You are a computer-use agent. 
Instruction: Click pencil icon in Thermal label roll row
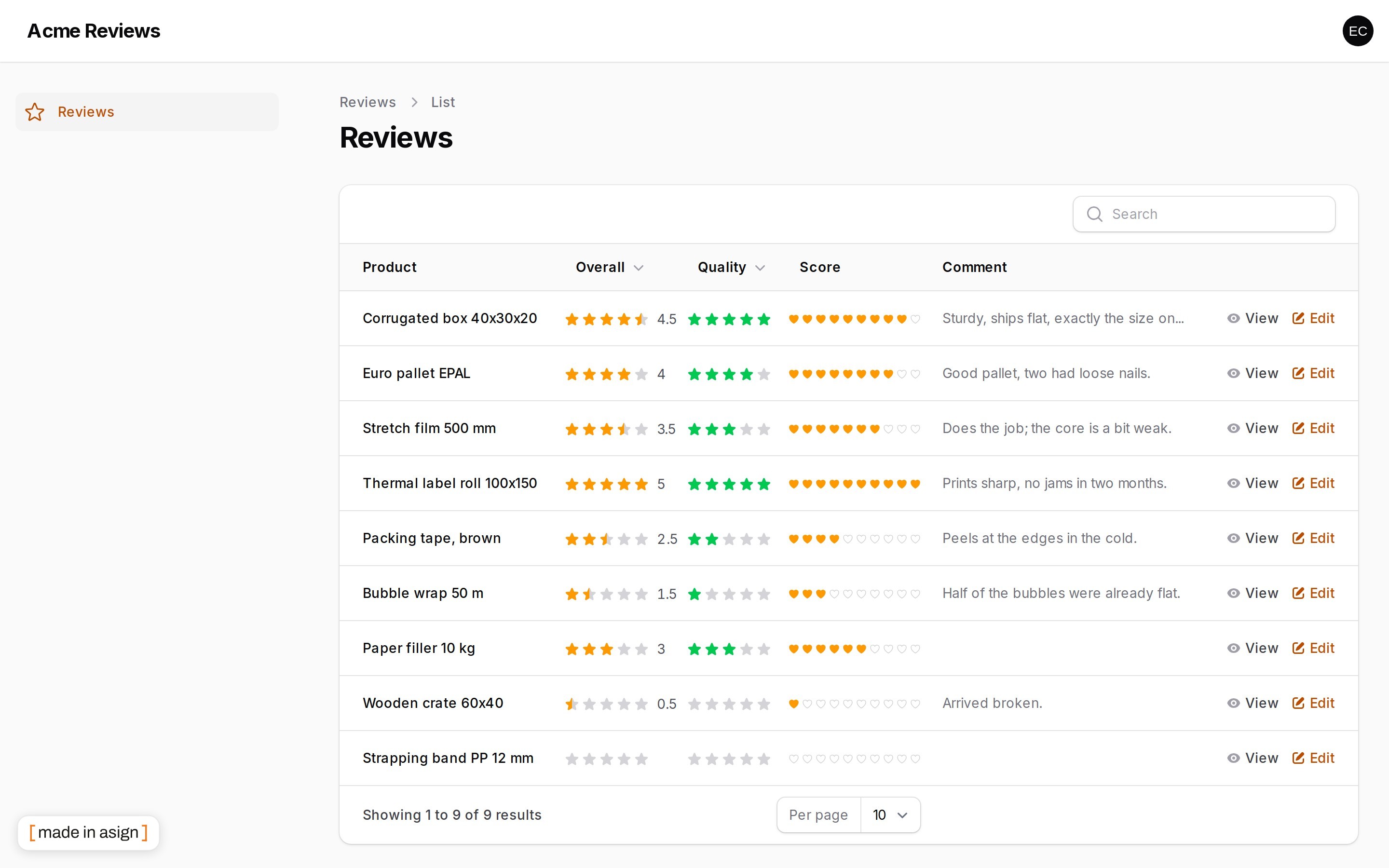(1298, 483)
